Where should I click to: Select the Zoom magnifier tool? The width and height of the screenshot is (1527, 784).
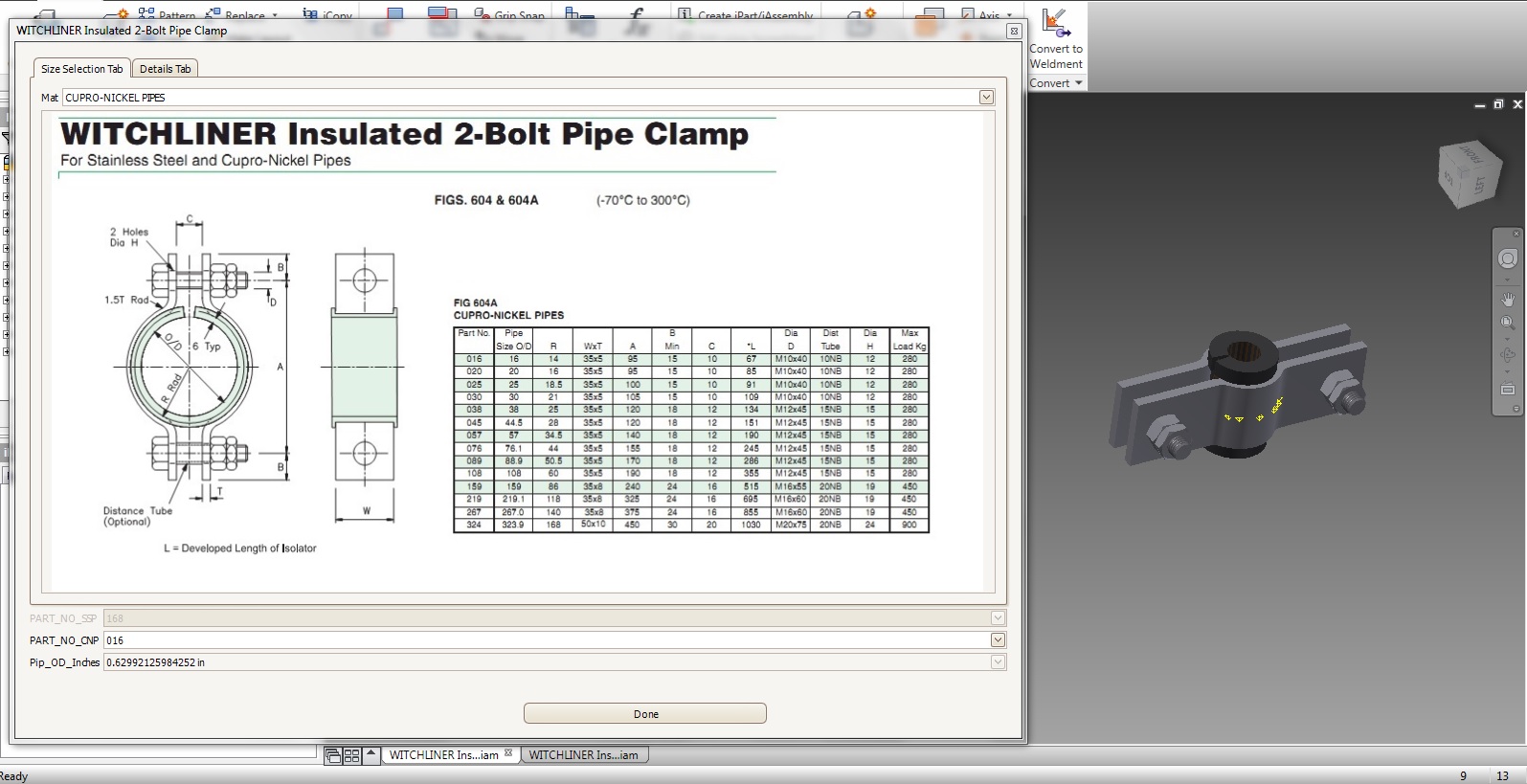point(1507,324)
